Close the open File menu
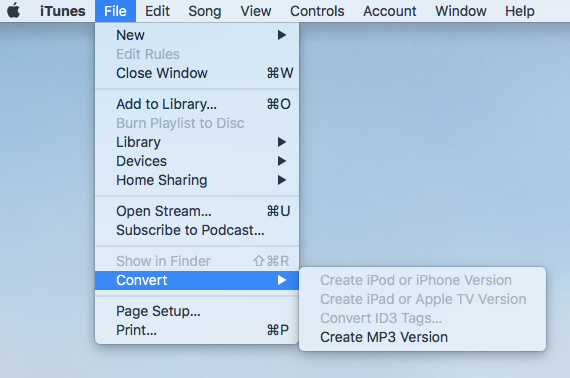570x378 pixels. (x=115, y=11)
